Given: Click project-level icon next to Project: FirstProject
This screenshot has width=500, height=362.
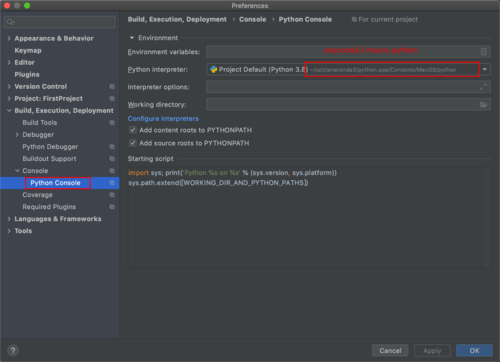Looking at the screenshot, I should coord(112,99).
